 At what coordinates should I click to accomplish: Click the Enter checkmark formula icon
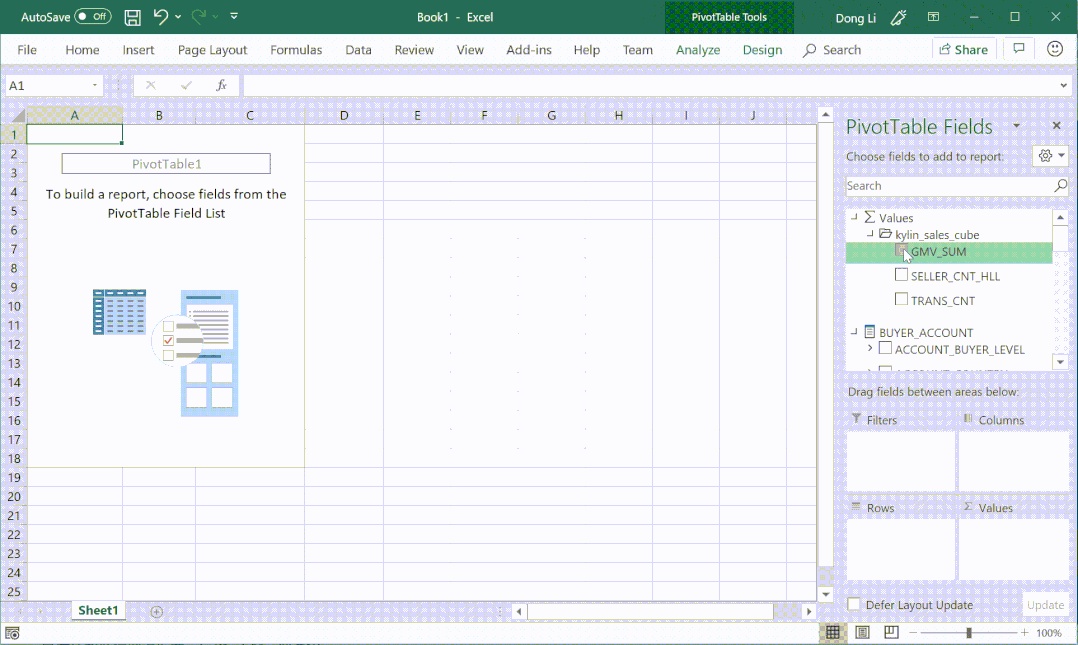186,85
